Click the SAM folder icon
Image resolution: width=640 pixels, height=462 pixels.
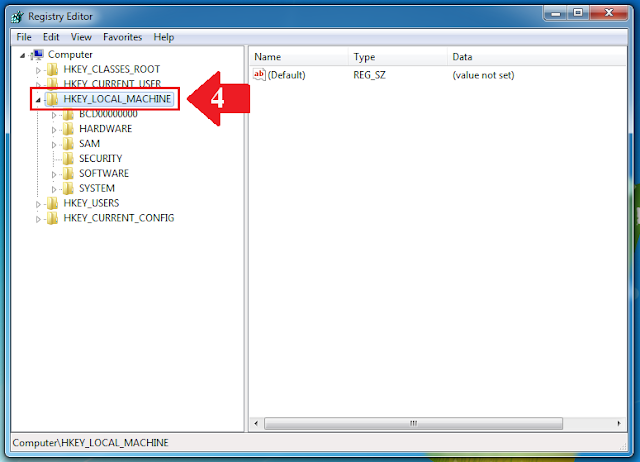tap(68, 144)
